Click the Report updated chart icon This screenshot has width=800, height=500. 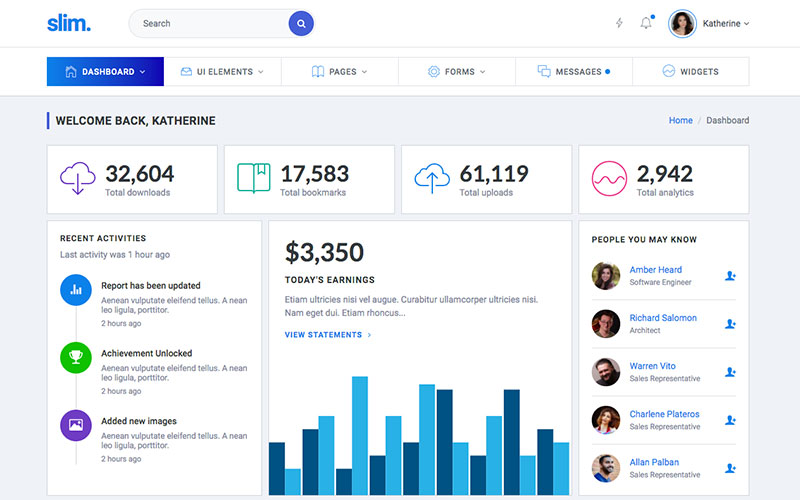[76, 290]
